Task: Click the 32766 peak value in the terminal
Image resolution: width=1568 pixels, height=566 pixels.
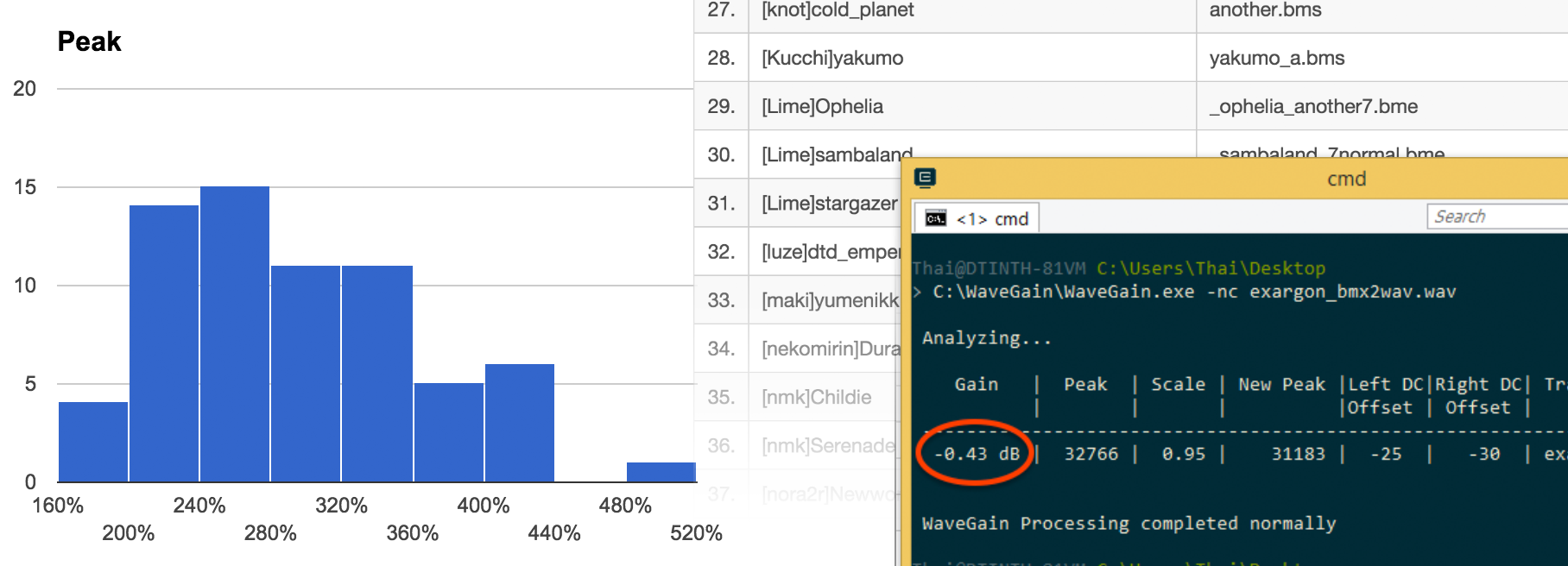Action: click(x=1091, y=454)
